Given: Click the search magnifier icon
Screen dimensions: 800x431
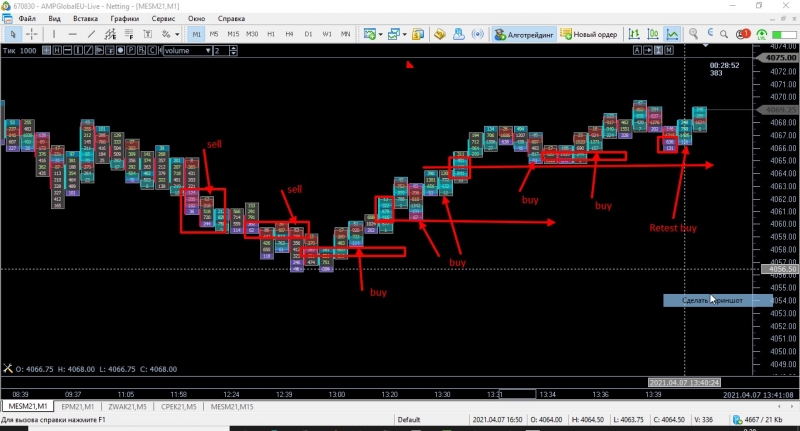Looking at the screenshot, I should (723, 34).
